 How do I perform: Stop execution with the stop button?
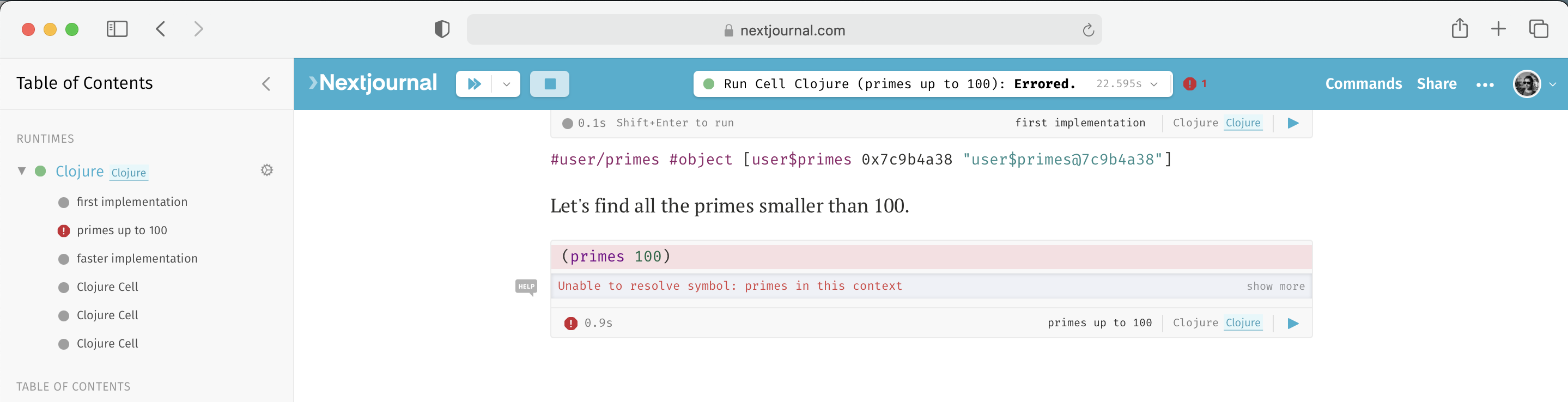(550, 84)
